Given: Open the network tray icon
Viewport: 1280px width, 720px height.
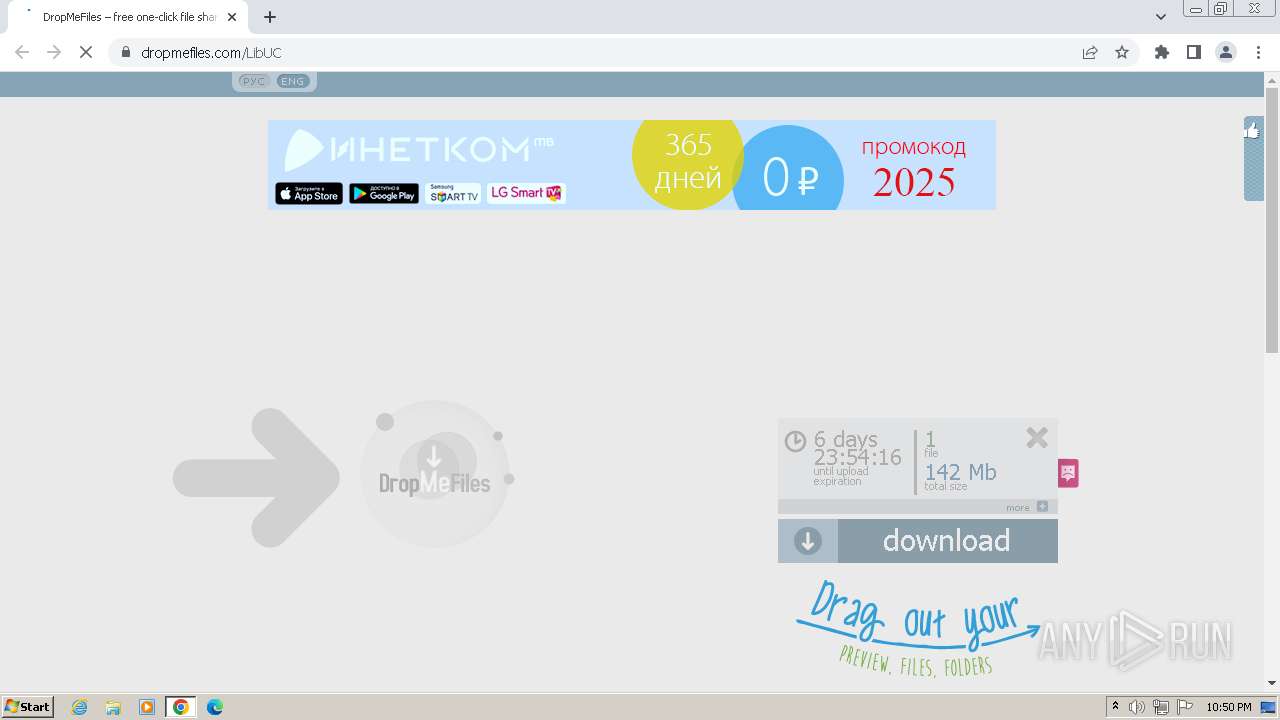Looking at the screenshot, I should [1161, 707].
